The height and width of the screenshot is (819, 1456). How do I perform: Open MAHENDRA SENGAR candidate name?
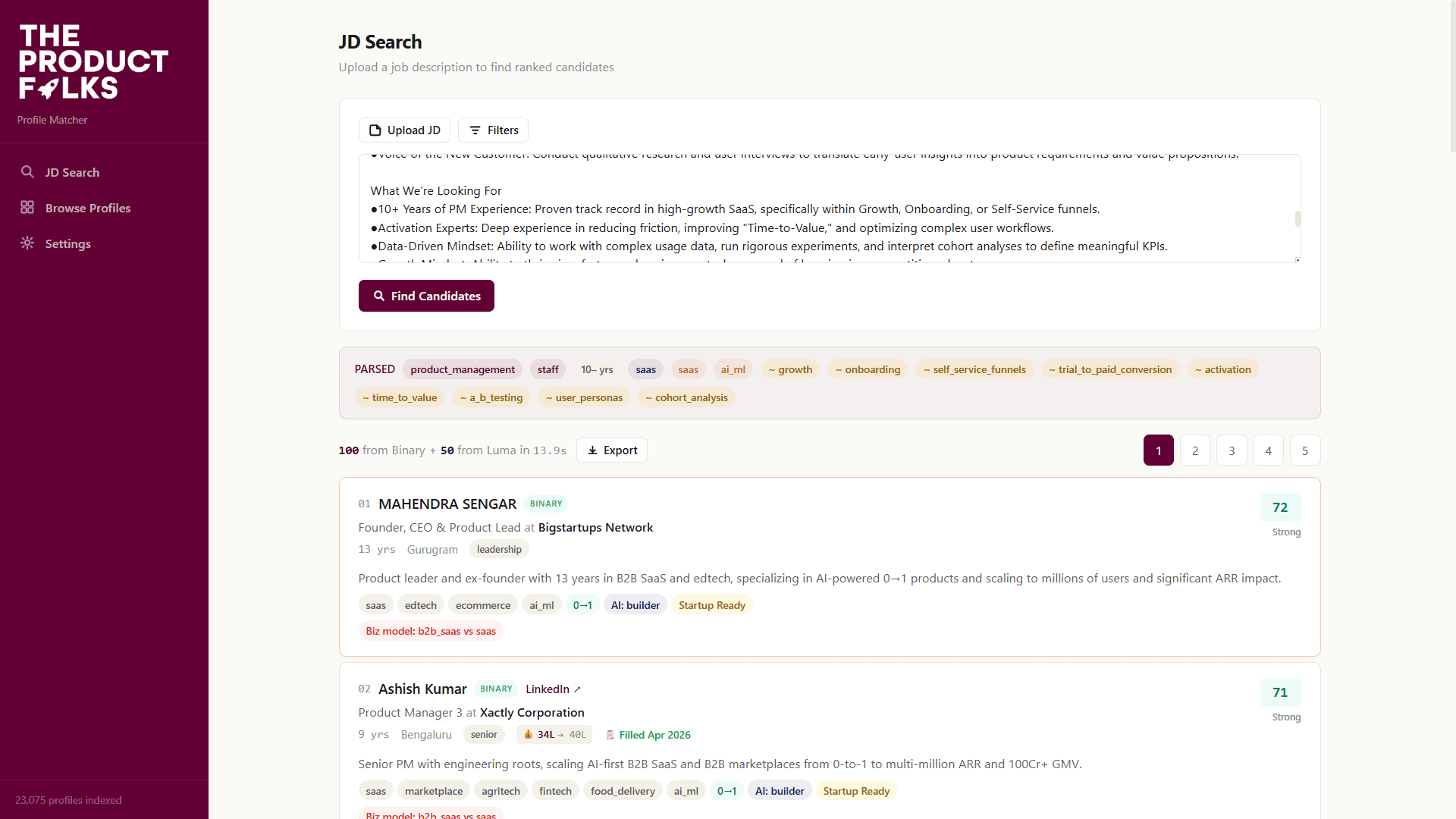(447, 504)
